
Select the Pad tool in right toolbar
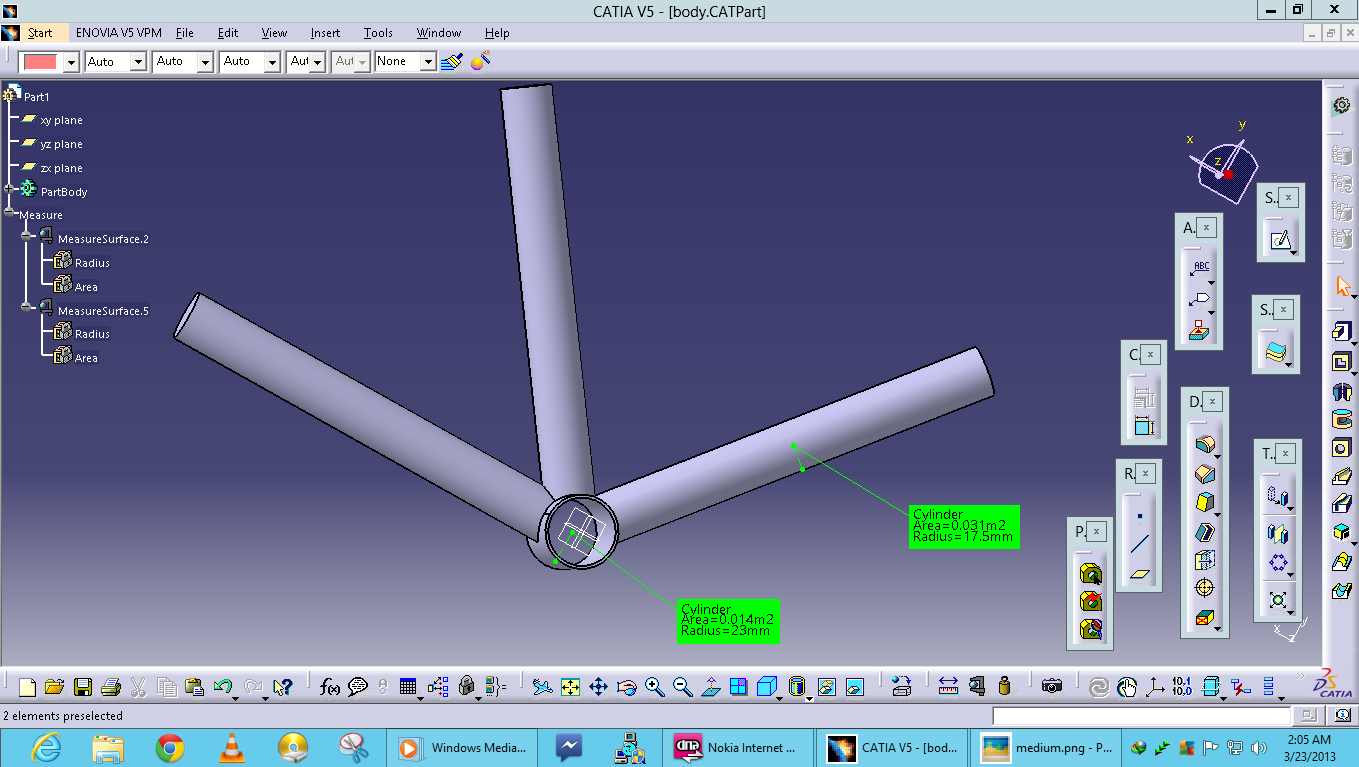[x=1343, y=332]
